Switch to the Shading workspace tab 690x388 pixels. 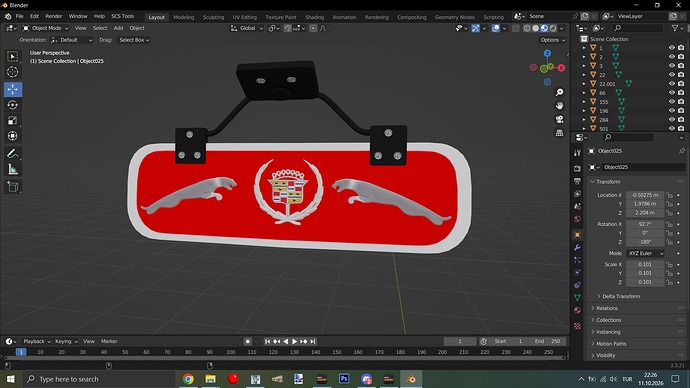314,17
